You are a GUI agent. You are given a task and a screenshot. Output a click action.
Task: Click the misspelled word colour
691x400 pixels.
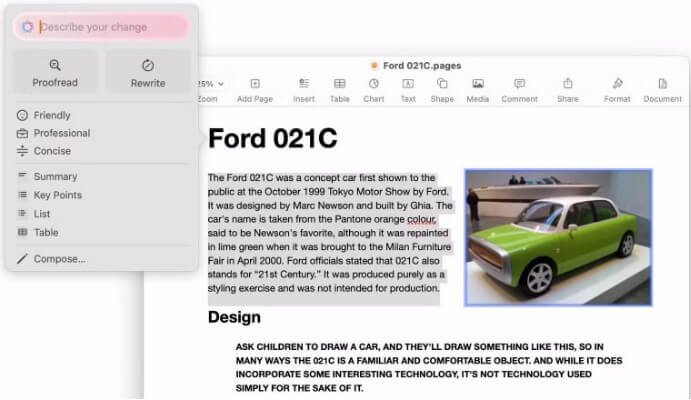click(421, 219)
